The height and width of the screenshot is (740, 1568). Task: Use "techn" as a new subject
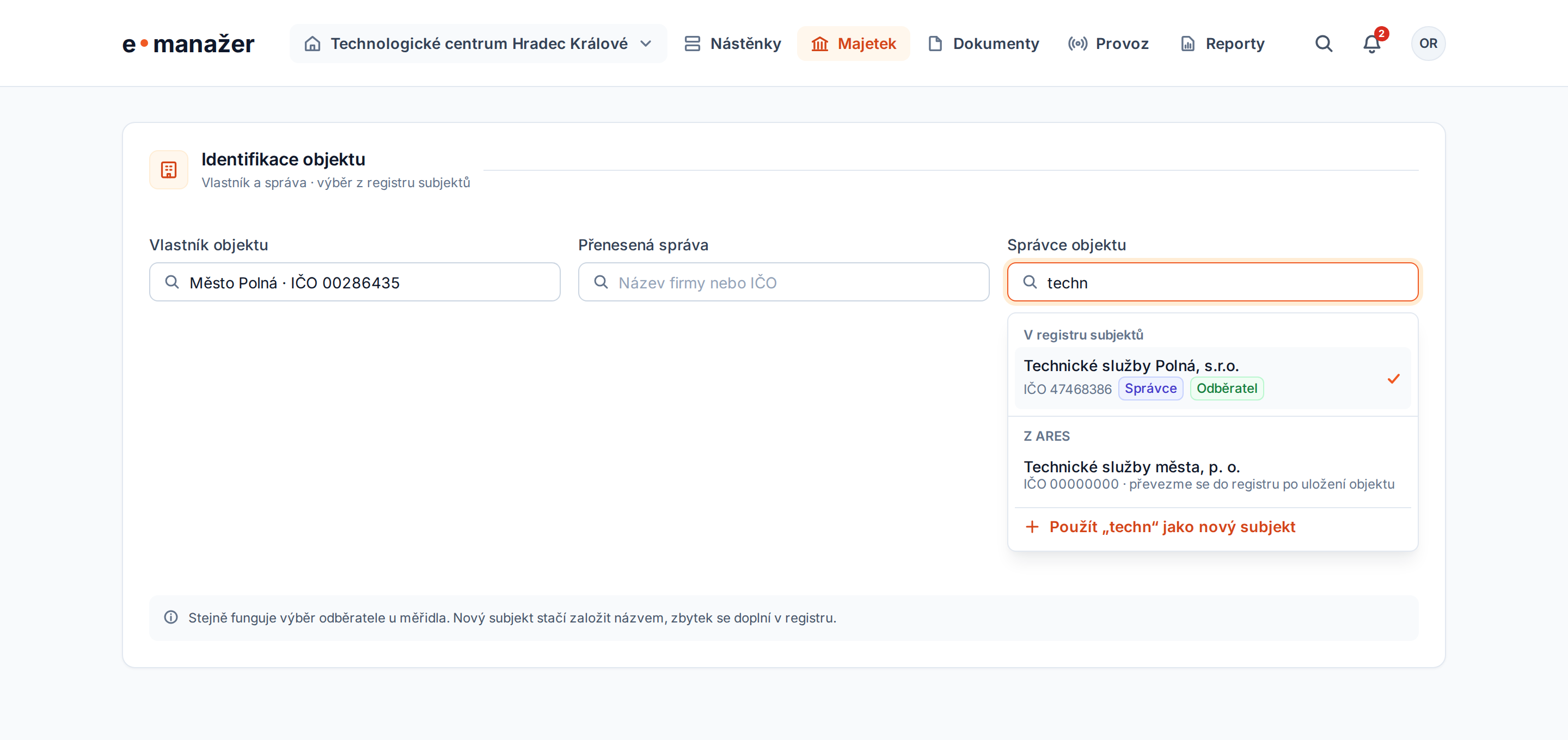1212,527
